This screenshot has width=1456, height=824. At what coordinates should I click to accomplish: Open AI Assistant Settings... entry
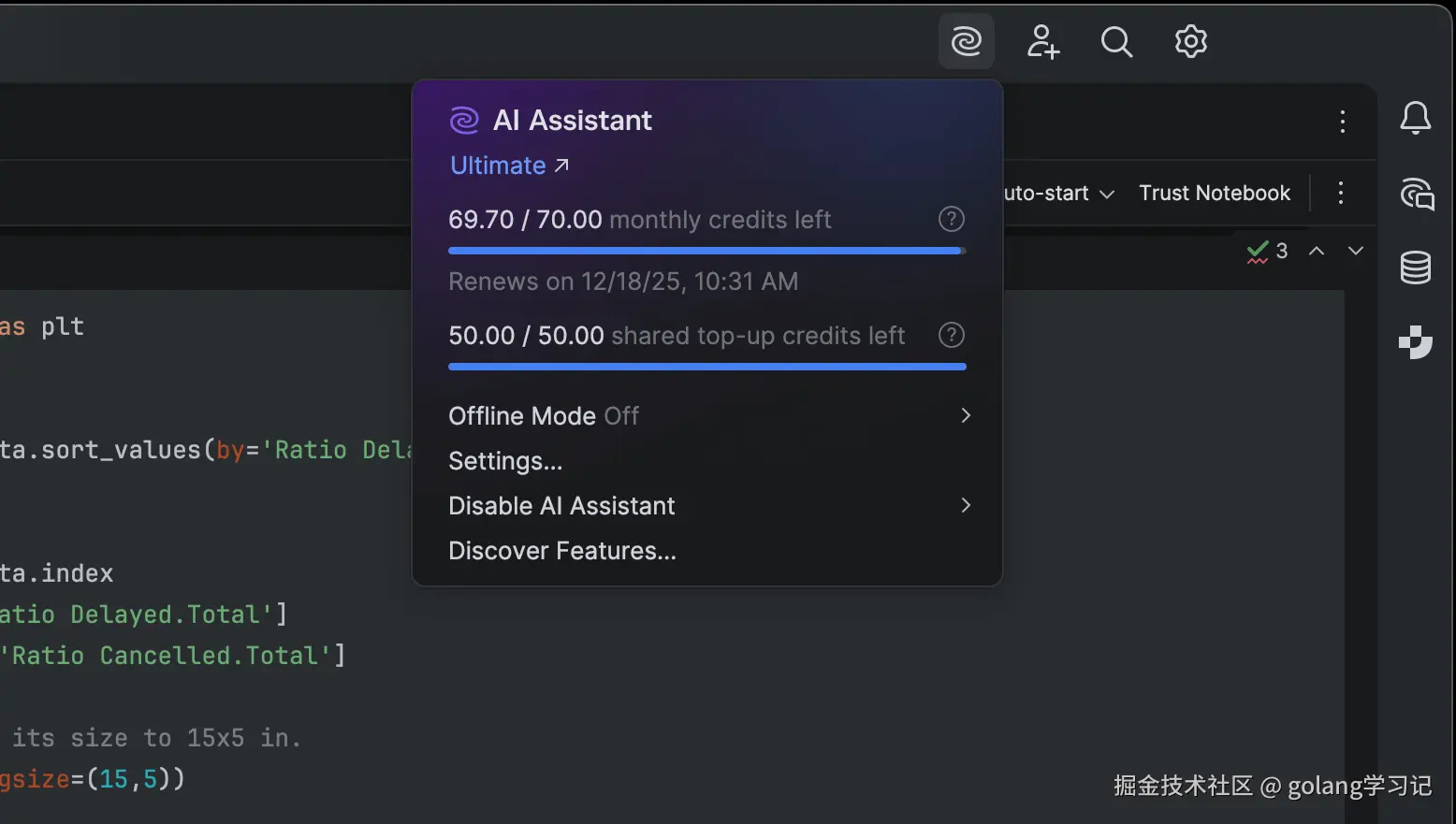point(505,461)
